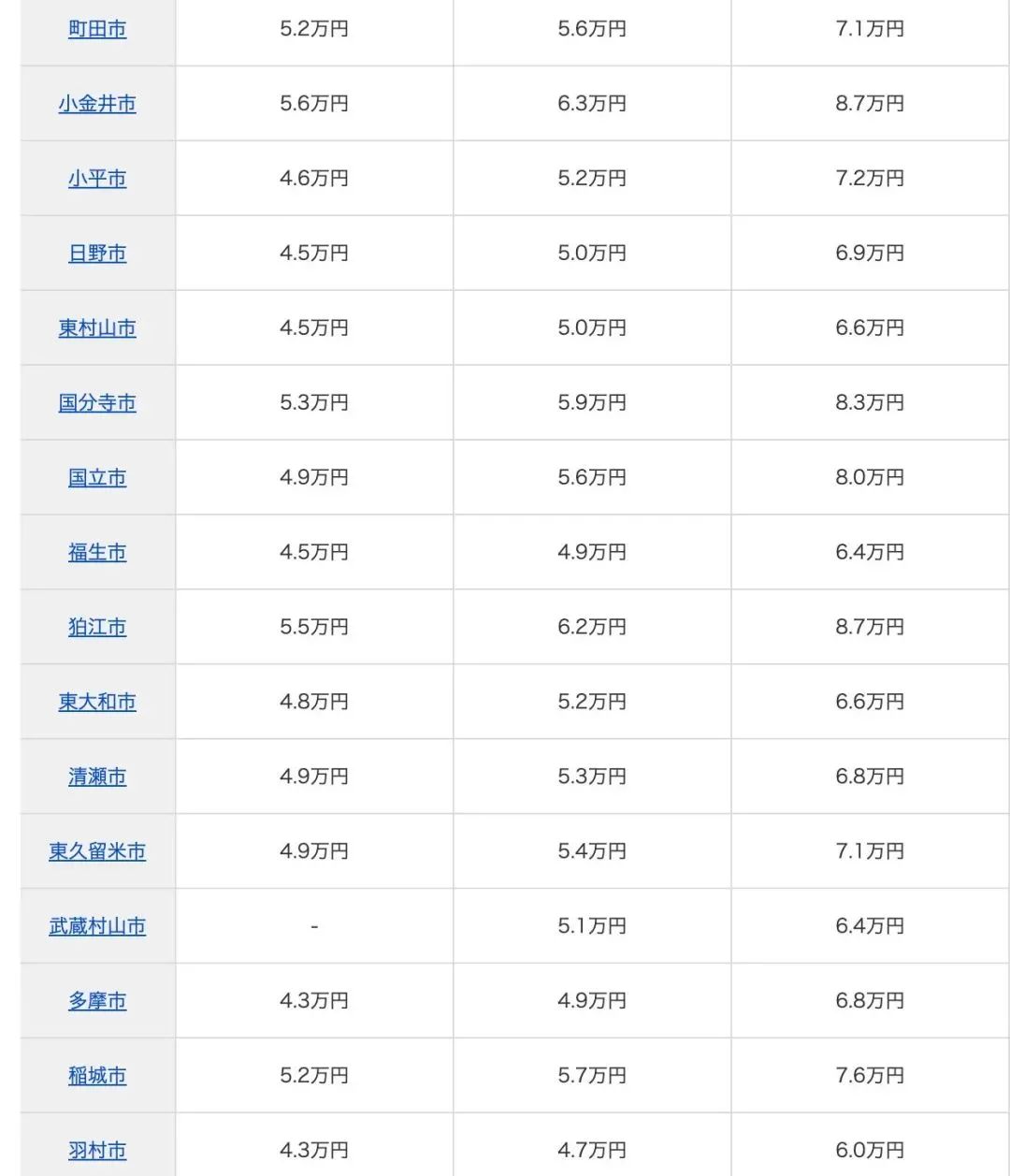Open the 多摩市 link
The image size is (1010, 1176).
click(97, 1002)
